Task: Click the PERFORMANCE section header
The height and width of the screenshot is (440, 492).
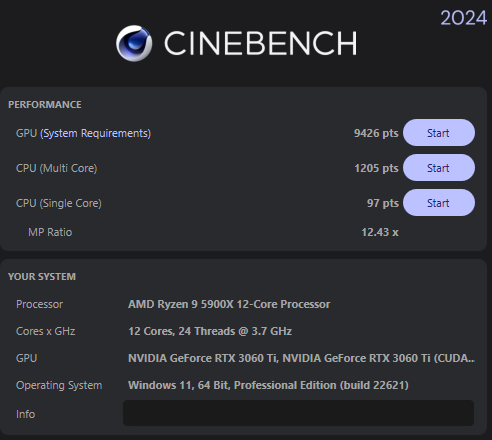Action: click(45, 105)
